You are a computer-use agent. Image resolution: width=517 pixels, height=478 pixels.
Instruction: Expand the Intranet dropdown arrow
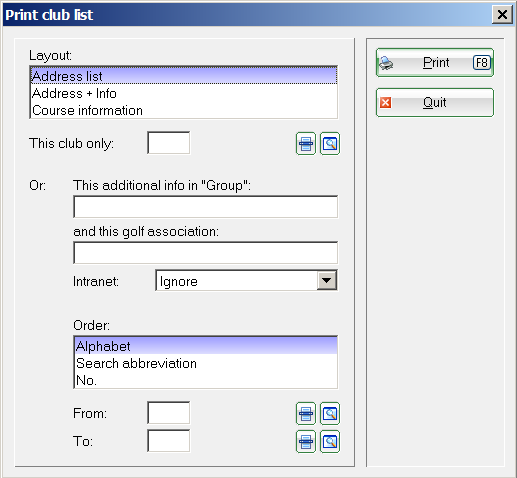click(326, 280)
